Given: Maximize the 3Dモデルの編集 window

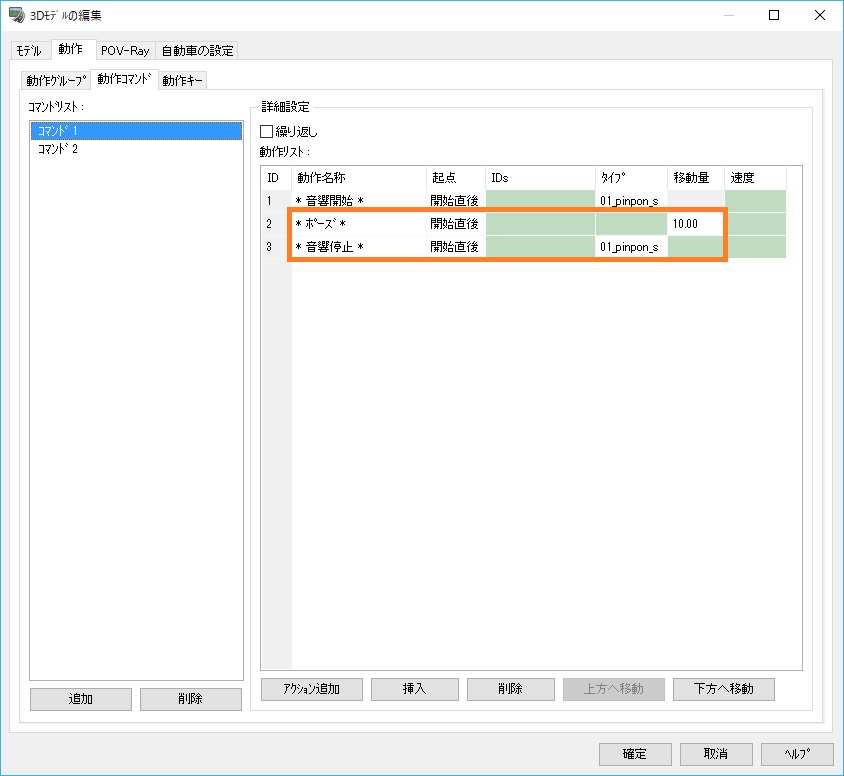Looking at the screenshot, I should [x=773, y=15].
